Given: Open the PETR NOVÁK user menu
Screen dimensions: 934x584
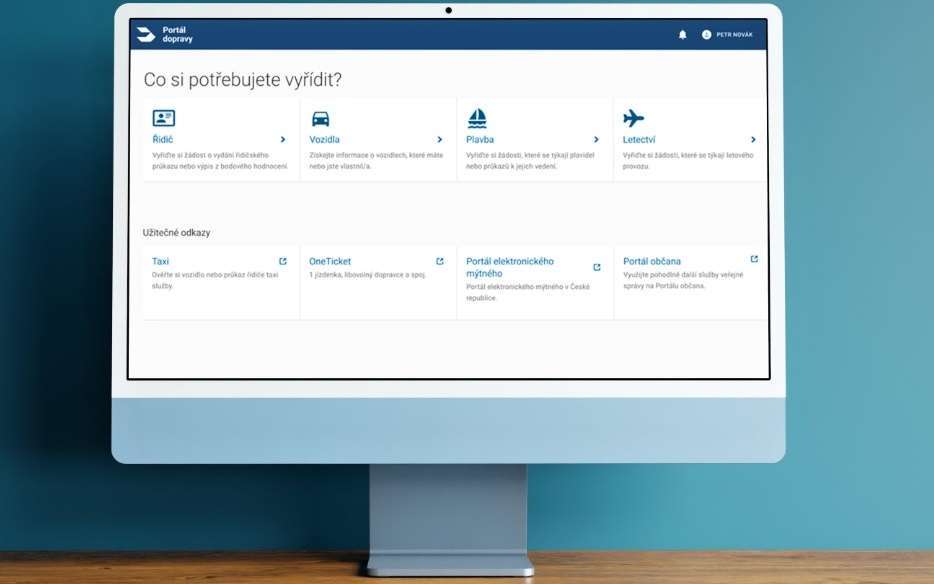Looking at the screenshot, I should pyautogui.click(x=734, y=35).
